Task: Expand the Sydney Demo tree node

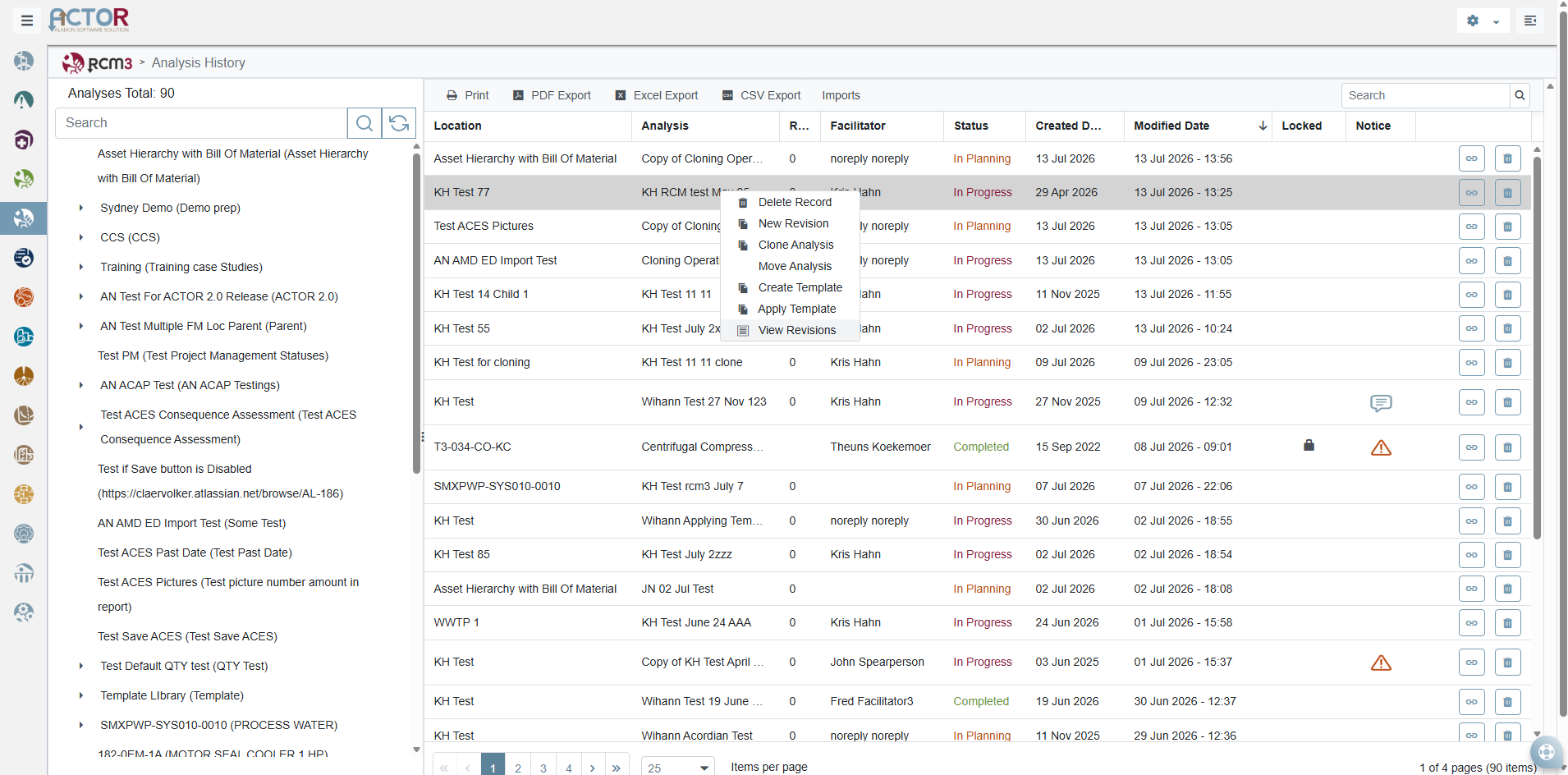Action: pyautogui.click(x=80, y=208)
